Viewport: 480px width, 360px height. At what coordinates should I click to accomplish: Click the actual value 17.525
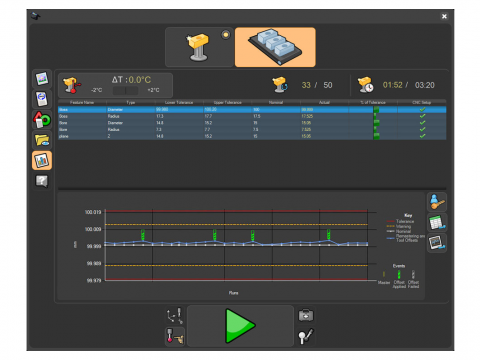pos(307,116)
